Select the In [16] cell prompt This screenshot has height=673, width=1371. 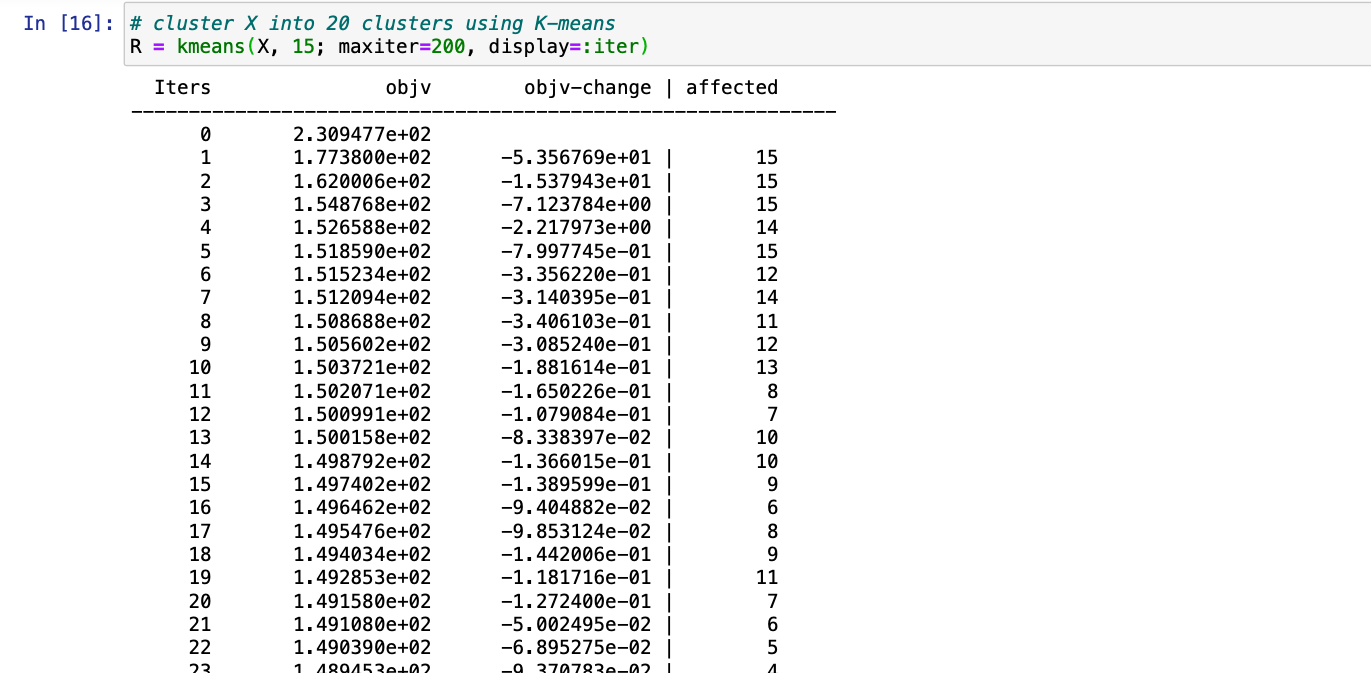(x=68, y=23)
